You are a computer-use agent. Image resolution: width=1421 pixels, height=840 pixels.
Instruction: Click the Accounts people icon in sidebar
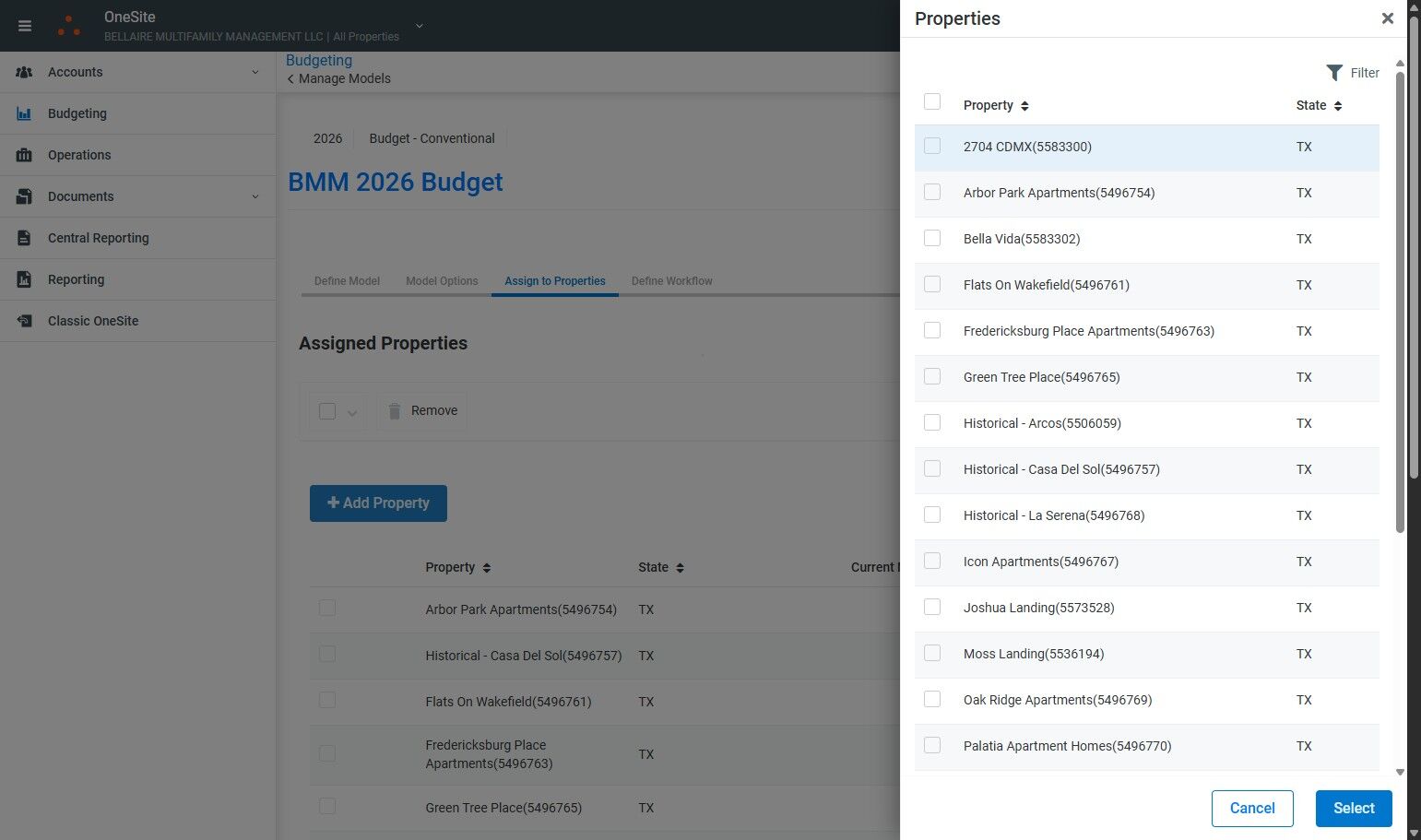pyautogui.click(x=24, y=72)
